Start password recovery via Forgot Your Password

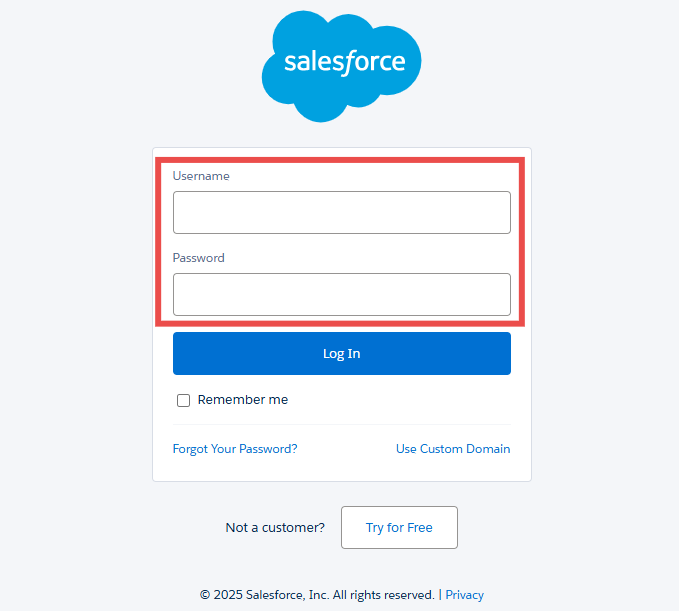[x=235, y=449]
